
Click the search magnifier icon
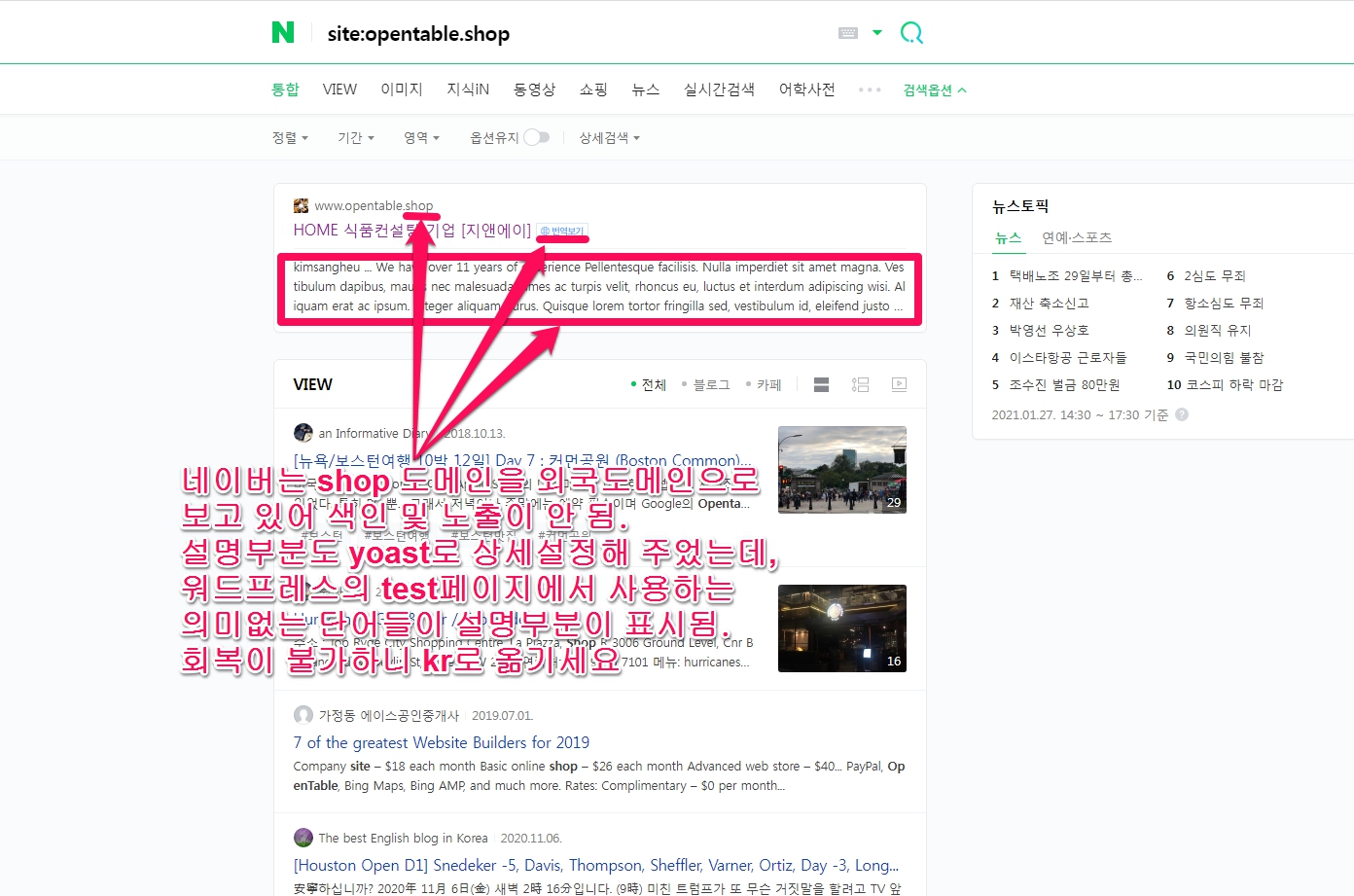coord(911,33)
